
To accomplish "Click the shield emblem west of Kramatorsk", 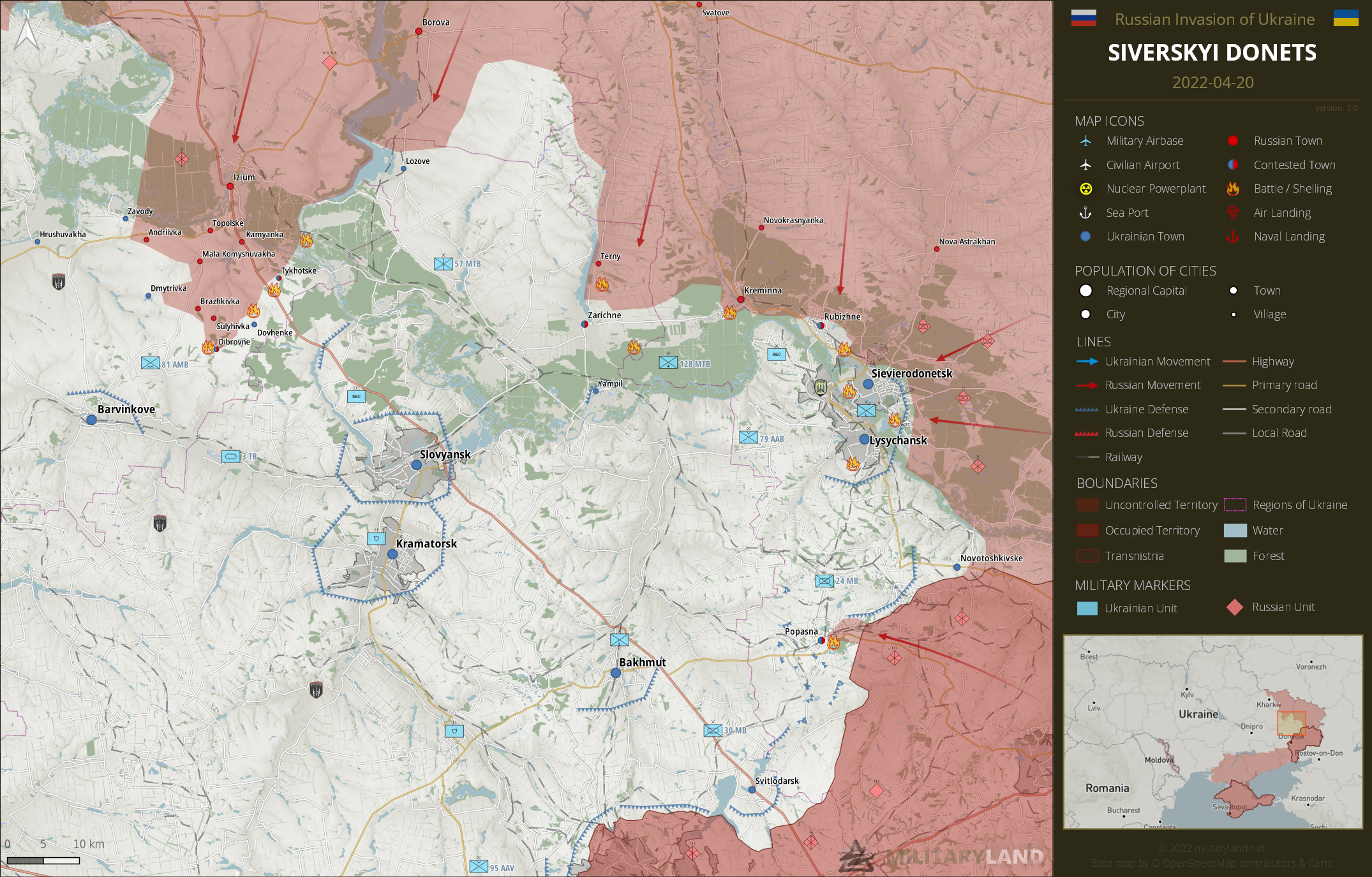I will (160, 524).
